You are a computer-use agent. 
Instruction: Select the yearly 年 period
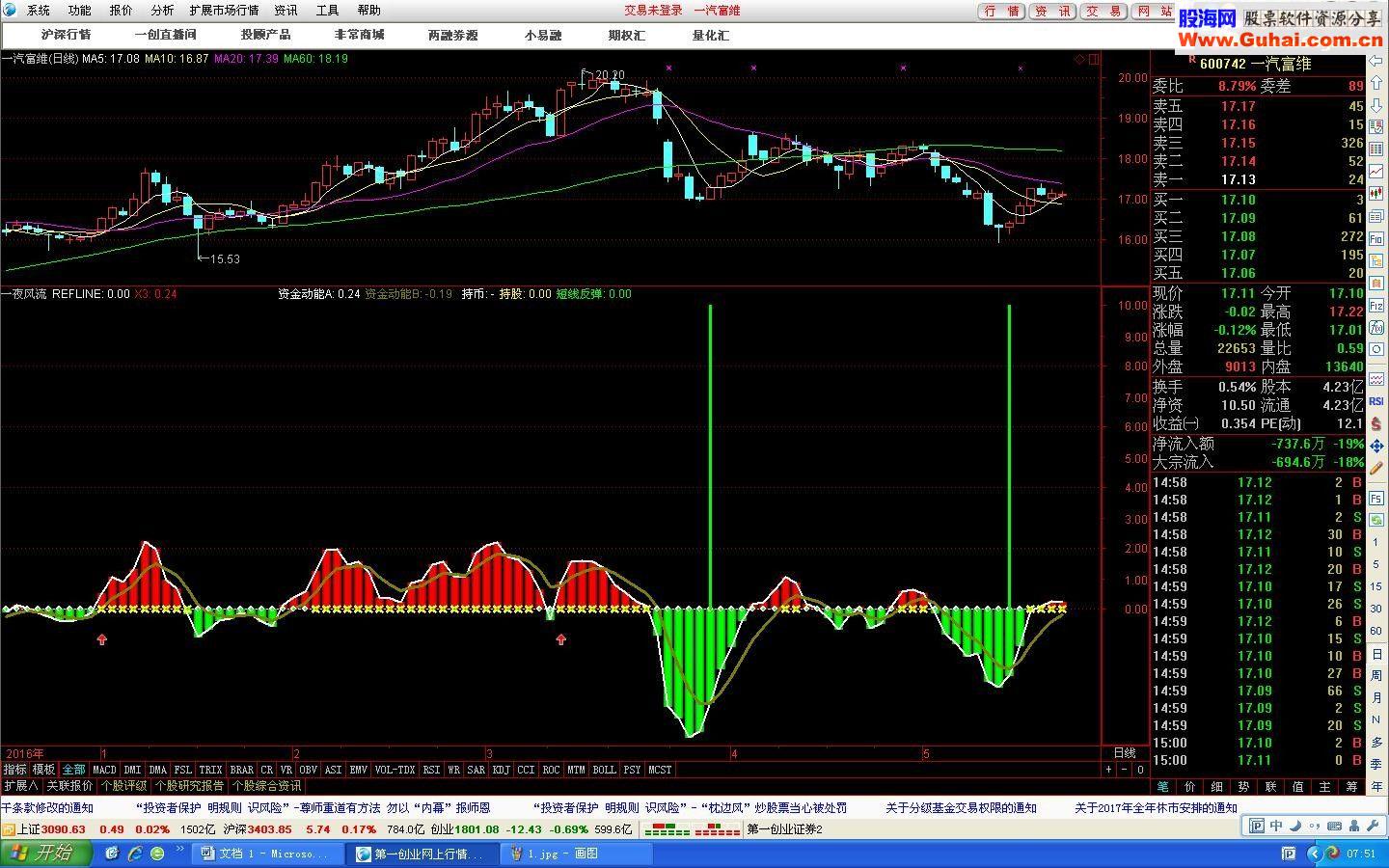(x=1376, y=786)
